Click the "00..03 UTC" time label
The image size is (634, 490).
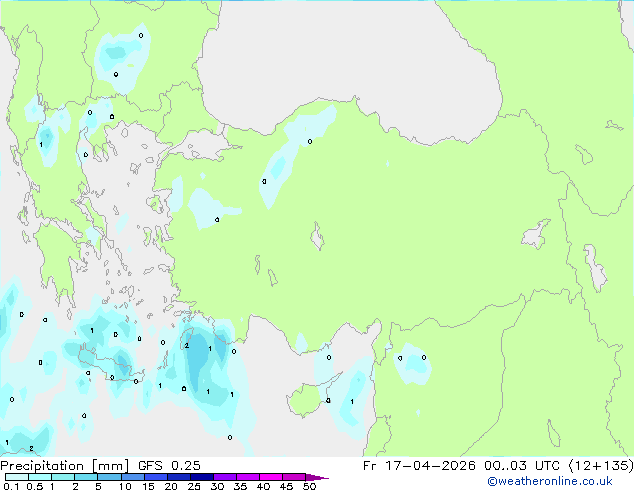click(x=522, y=466)
